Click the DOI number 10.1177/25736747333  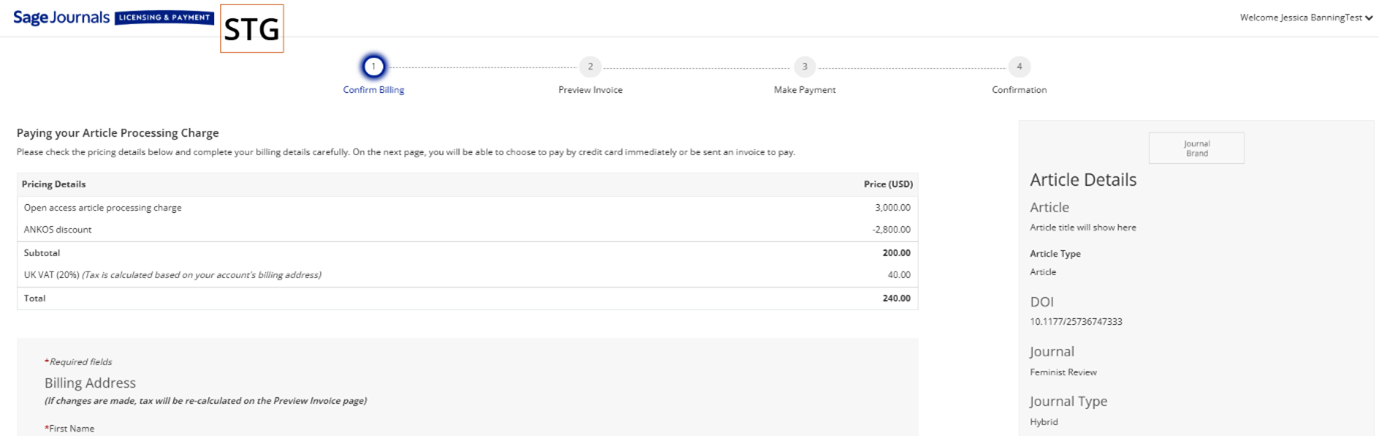pos(1075,322)
